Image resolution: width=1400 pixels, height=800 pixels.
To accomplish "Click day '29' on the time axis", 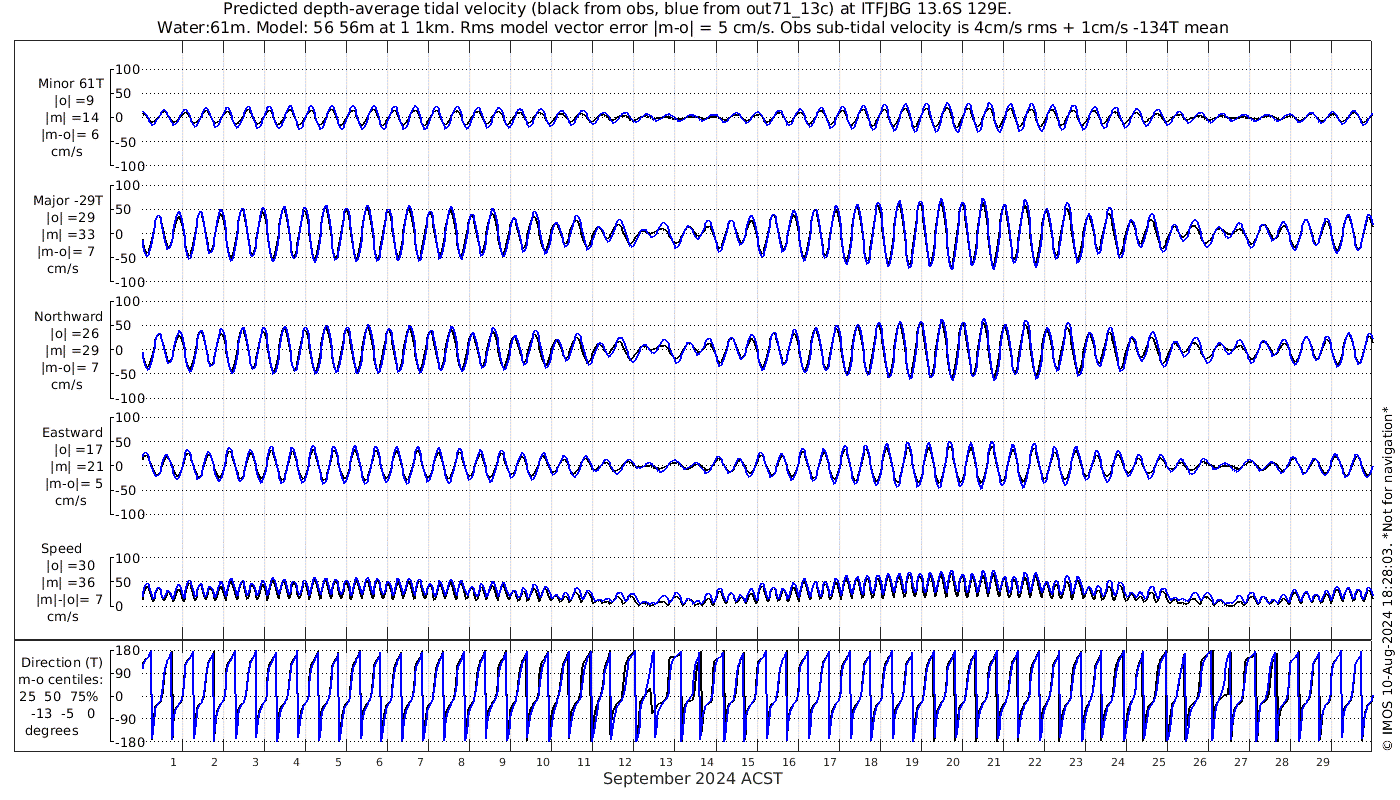I will click(x=1322, y=762).
